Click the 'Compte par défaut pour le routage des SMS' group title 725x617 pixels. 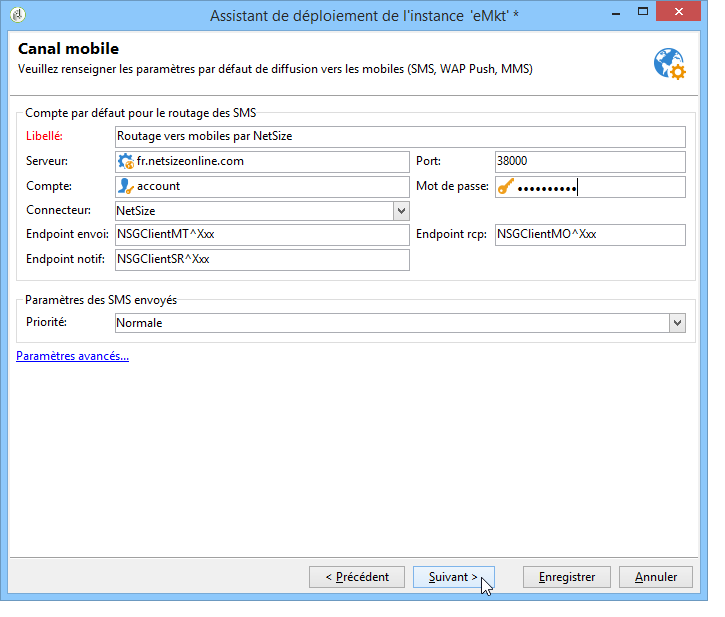[x=141, y=113]
